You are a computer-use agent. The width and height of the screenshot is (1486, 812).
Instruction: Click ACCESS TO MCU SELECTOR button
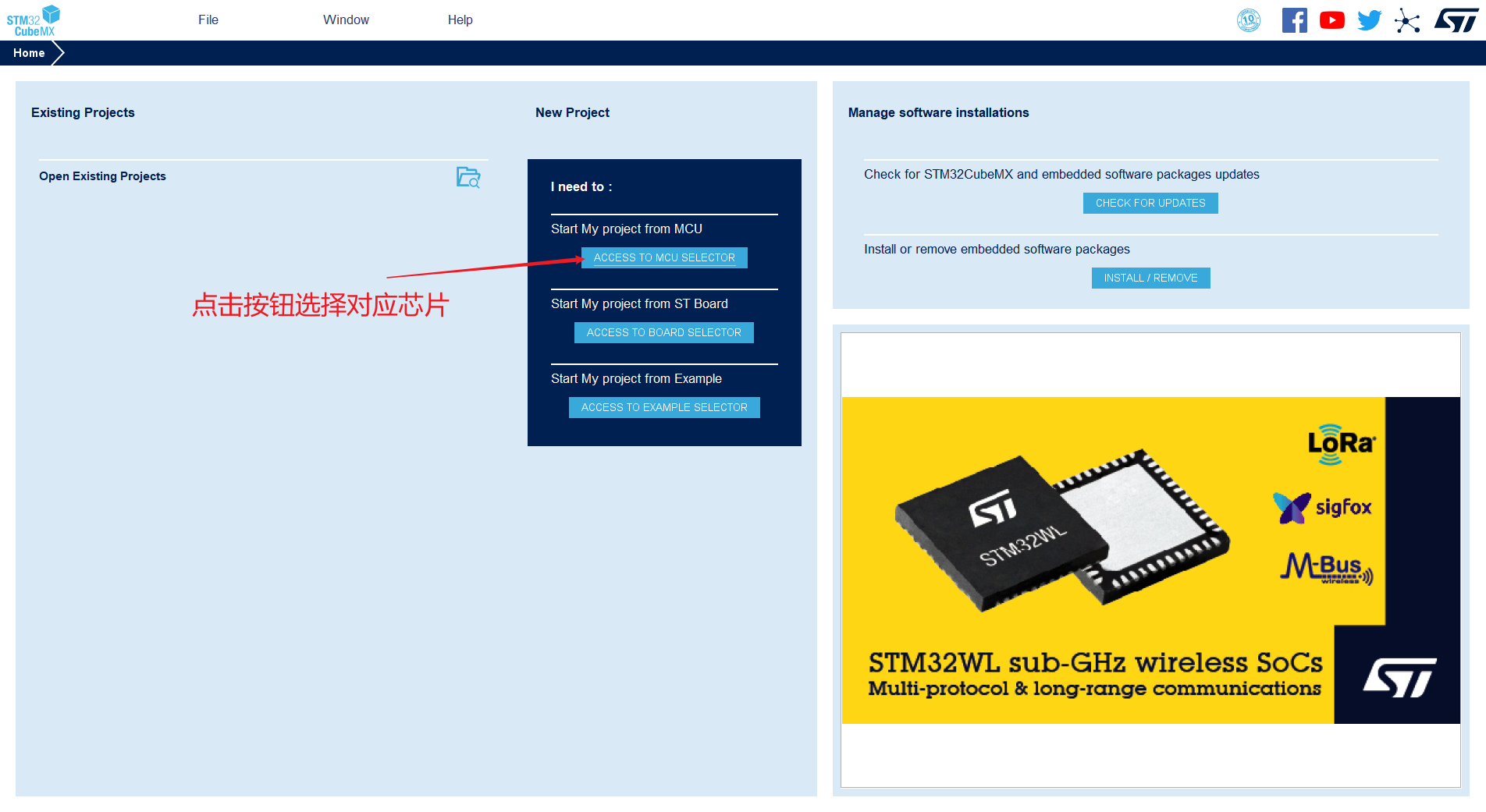tap(664, 257)
